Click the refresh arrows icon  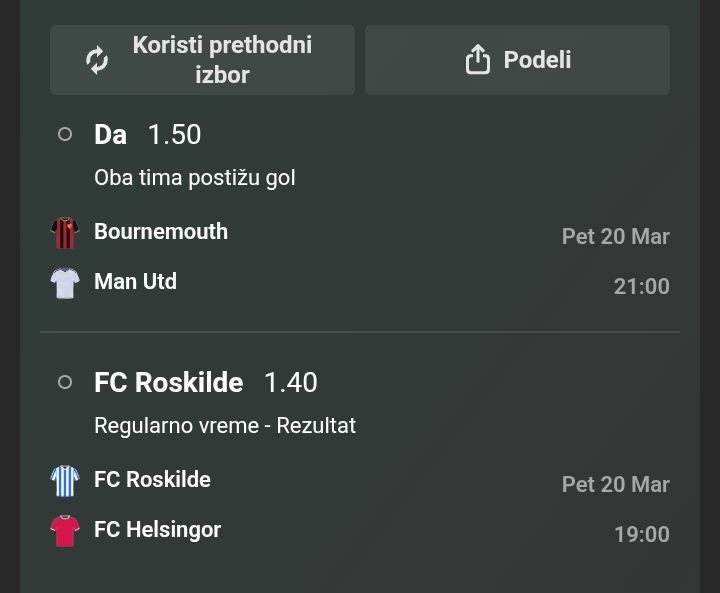(97, 60)
